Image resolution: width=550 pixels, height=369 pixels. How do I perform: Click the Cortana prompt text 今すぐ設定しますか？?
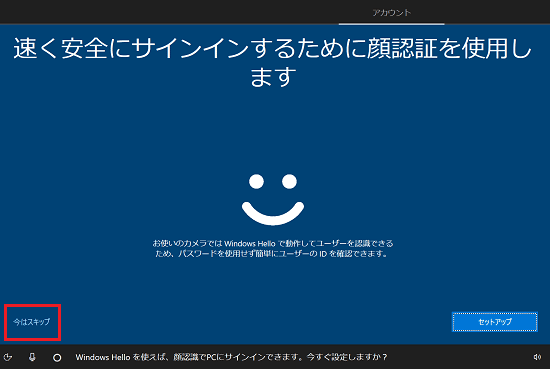tap(347, 357)
